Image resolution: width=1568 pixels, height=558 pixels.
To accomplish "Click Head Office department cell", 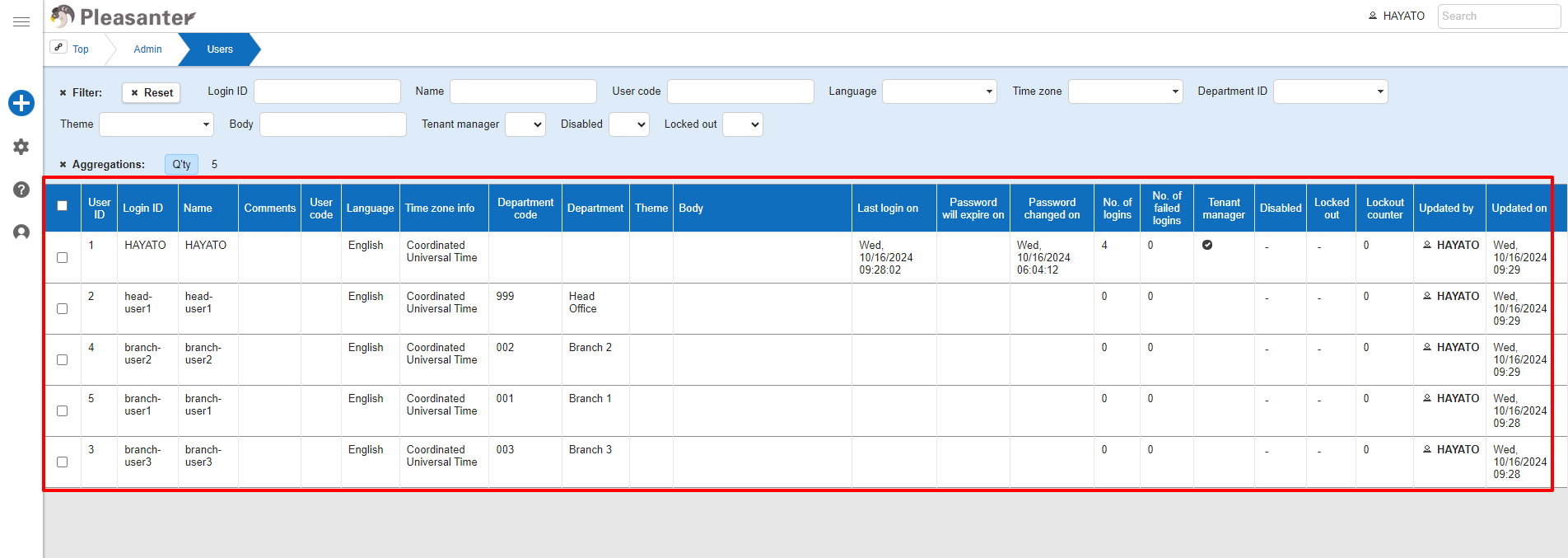I will pos(595,309).
